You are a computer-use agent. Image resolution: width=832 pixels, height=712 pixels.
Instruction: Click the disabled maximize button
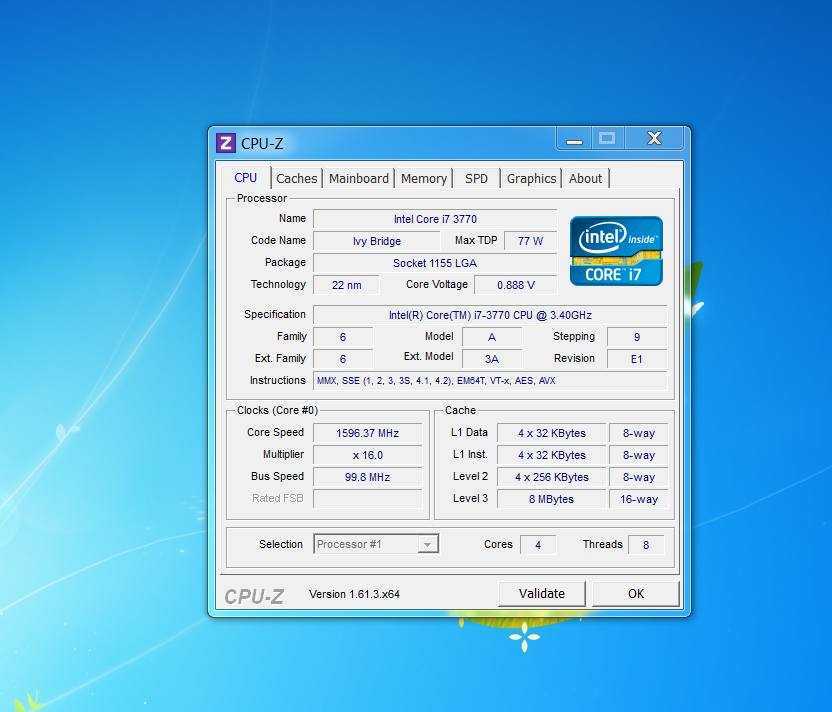(608, 139)
